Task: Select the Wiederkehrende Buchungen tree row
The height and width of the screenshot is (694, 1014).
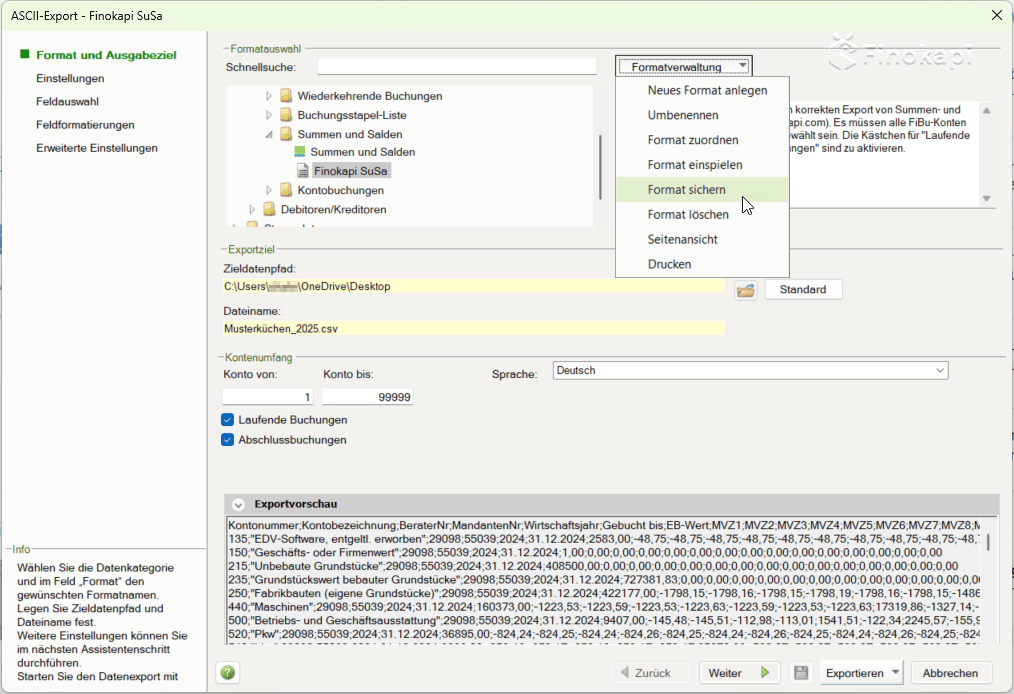Action: coord(370,96)
